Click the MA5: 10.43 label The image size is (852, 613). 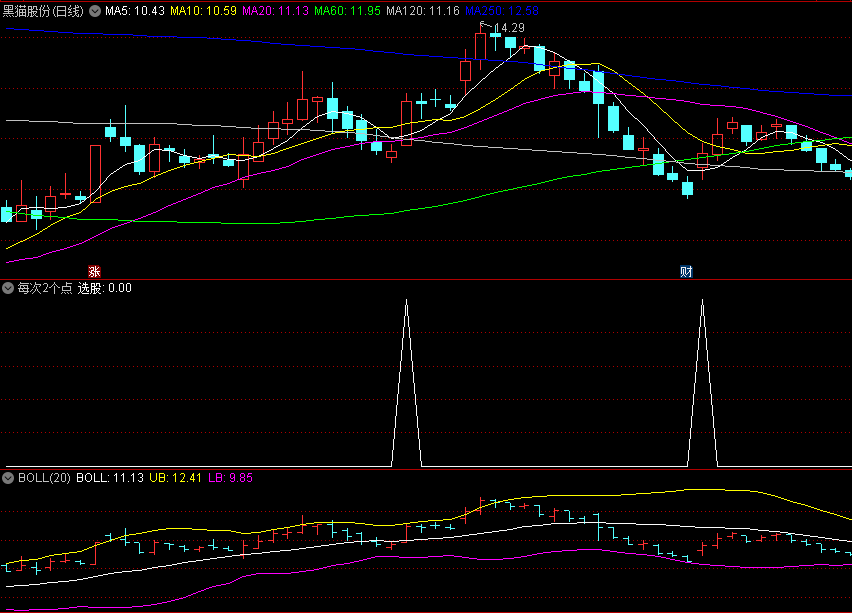point(135,11)
